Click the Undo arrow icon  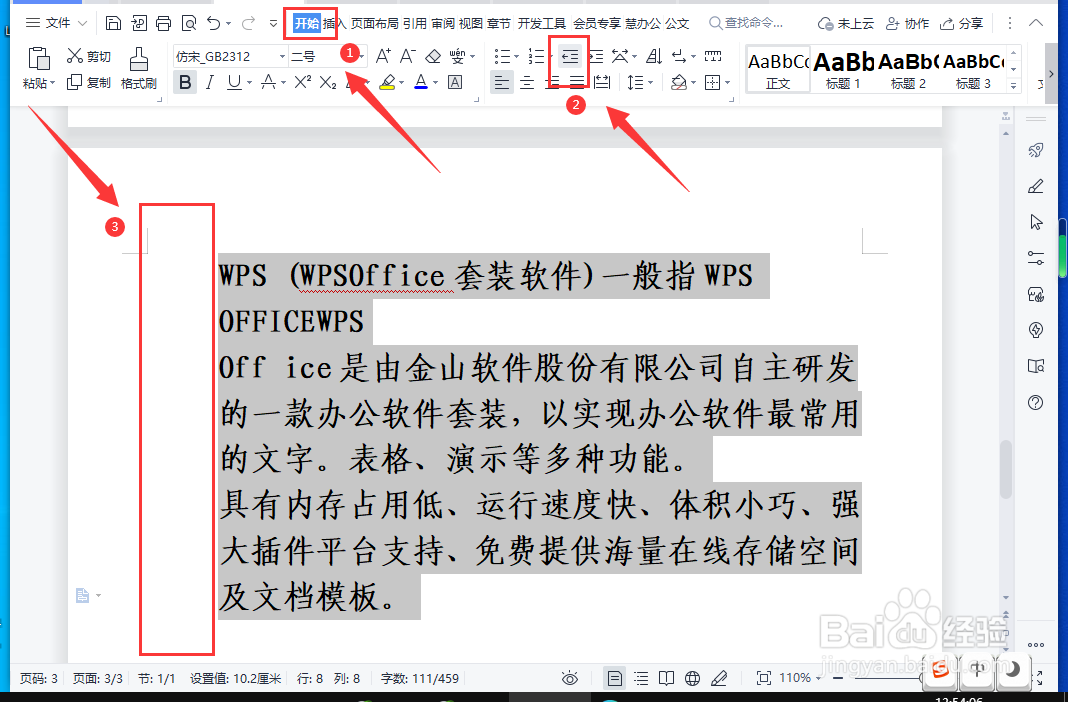tap(214, 24)
